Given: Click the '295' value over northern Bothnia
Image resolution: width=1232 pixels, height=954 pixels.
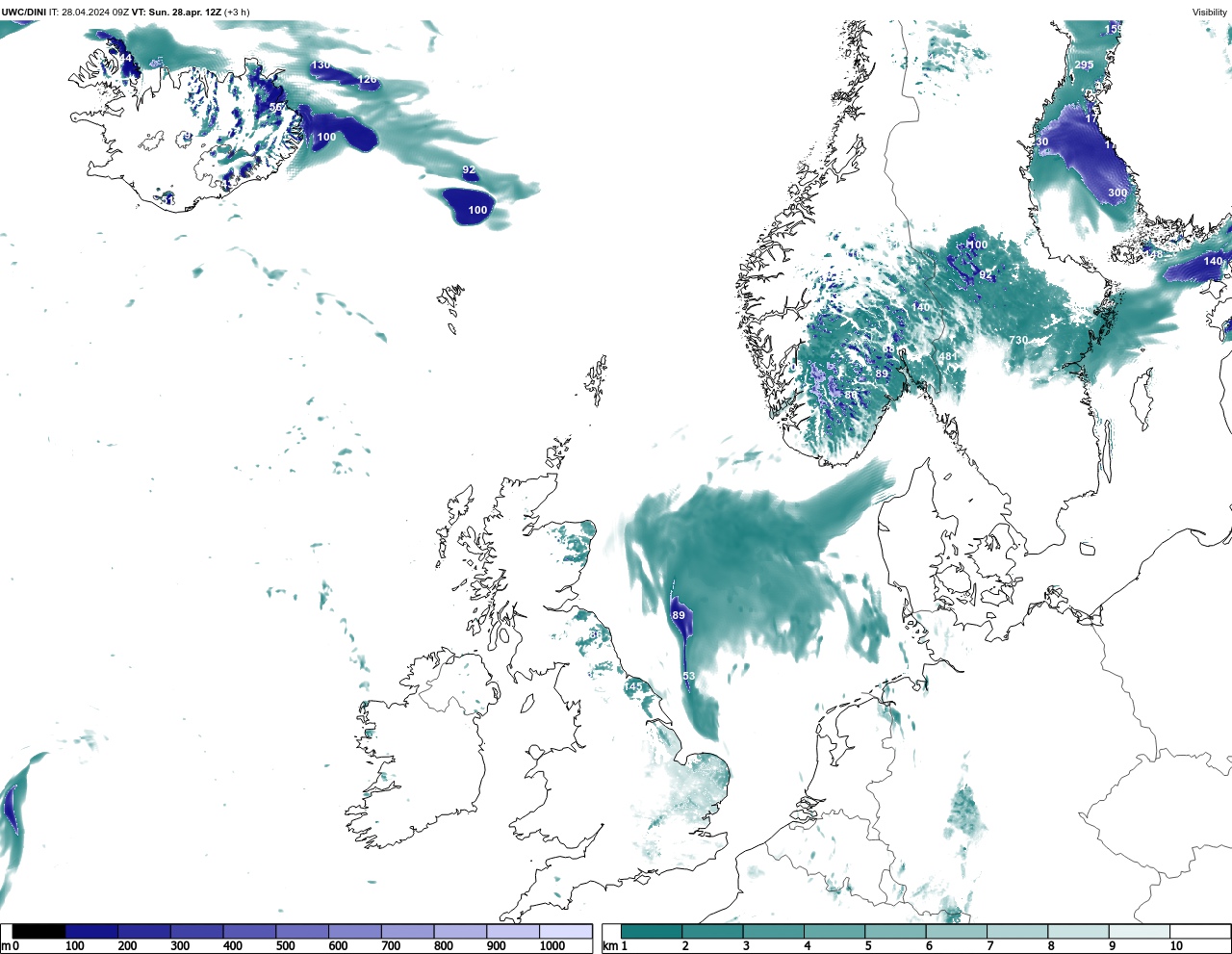Looking at the screenshot, I should pyautogui.click(x=1084, y=65).
